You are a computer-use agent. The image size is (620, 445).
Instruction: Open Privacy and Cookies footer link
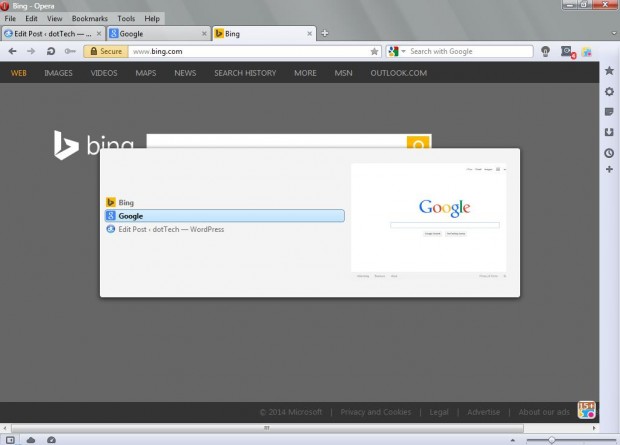(376, 412)
